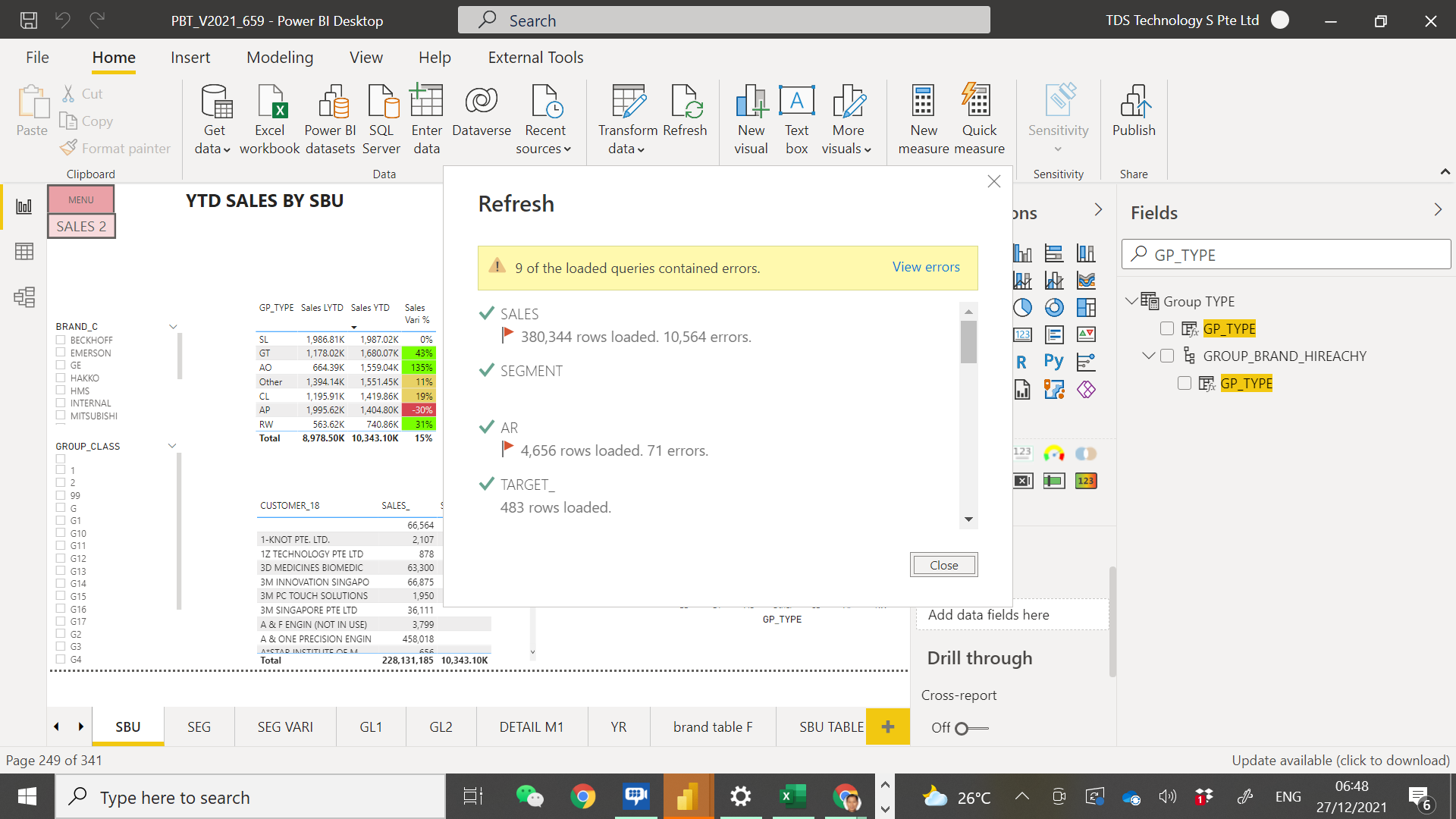Go to the DETAIL M1 page tab
The image size is (1456, 819).
click(532, 726)
